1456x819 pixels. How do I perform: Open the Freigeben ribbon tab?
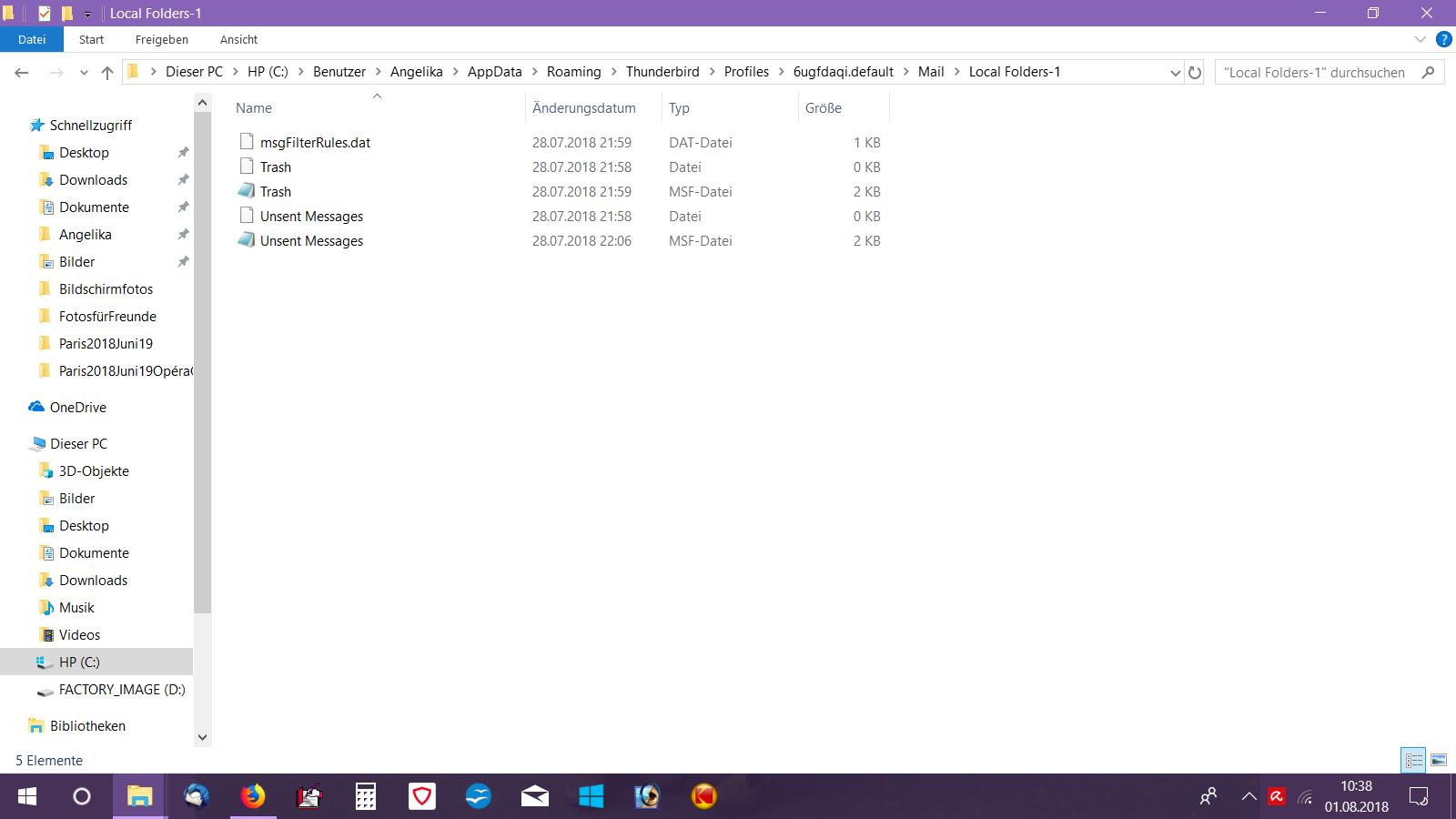[x=162, y=40]
